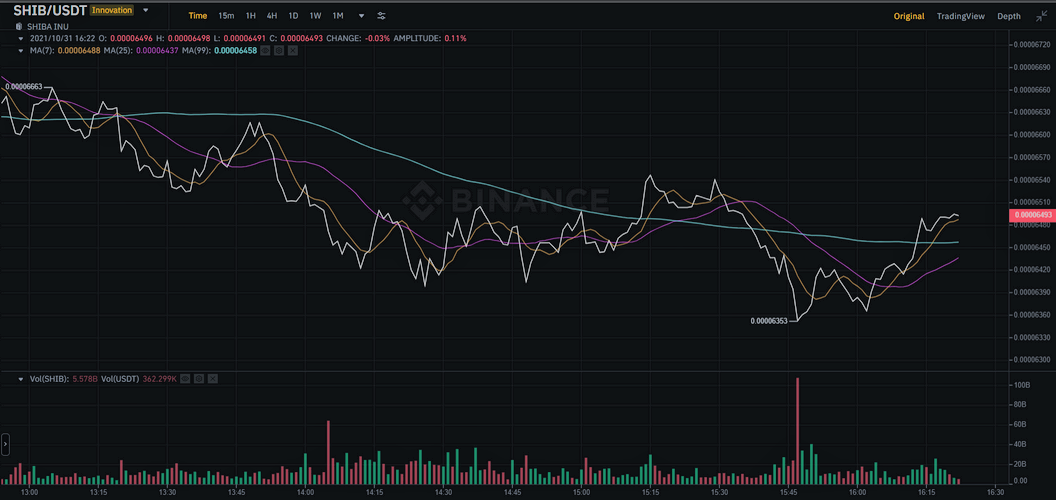Switch to the 15m interval
This screenshot has width=1056, height=500.
[226, 15]
